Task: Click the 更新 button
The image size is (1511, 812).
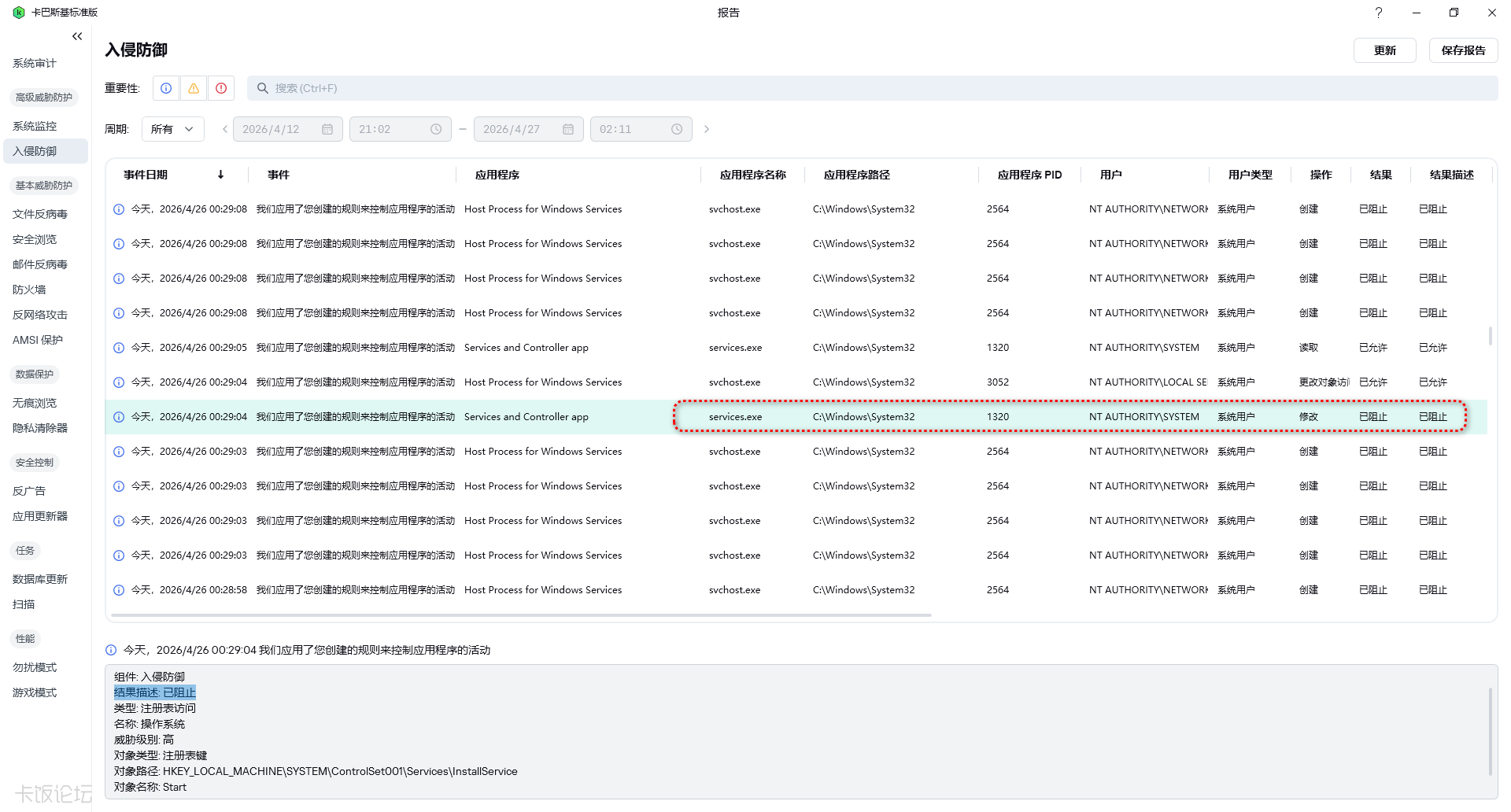Action: (1385, 50)
